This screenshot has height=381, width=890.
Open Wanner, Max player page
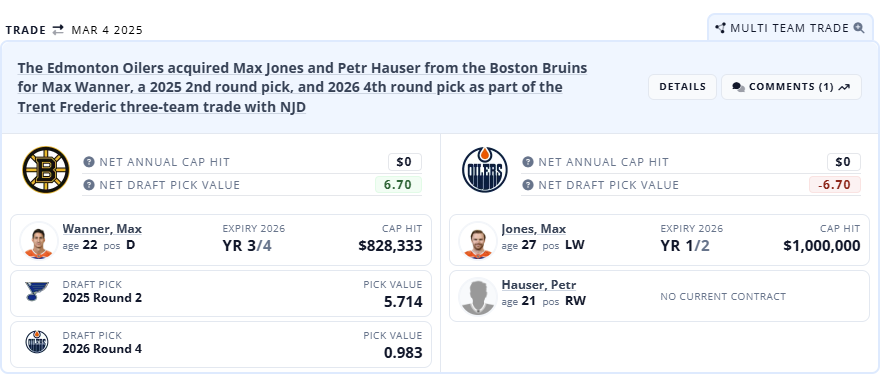pyautogui.click(x=102, y=229)
